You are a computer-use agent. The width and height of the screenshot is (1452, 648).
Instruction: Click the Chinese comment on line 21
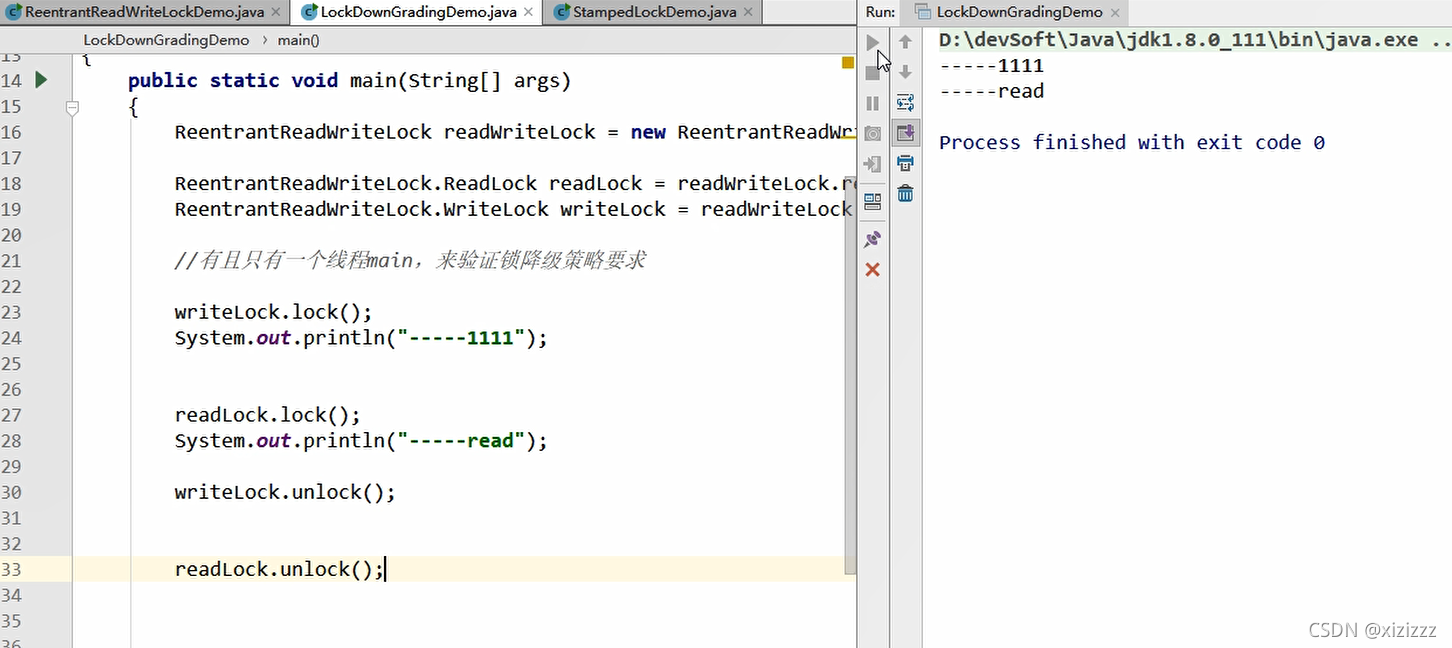point(410,261)
